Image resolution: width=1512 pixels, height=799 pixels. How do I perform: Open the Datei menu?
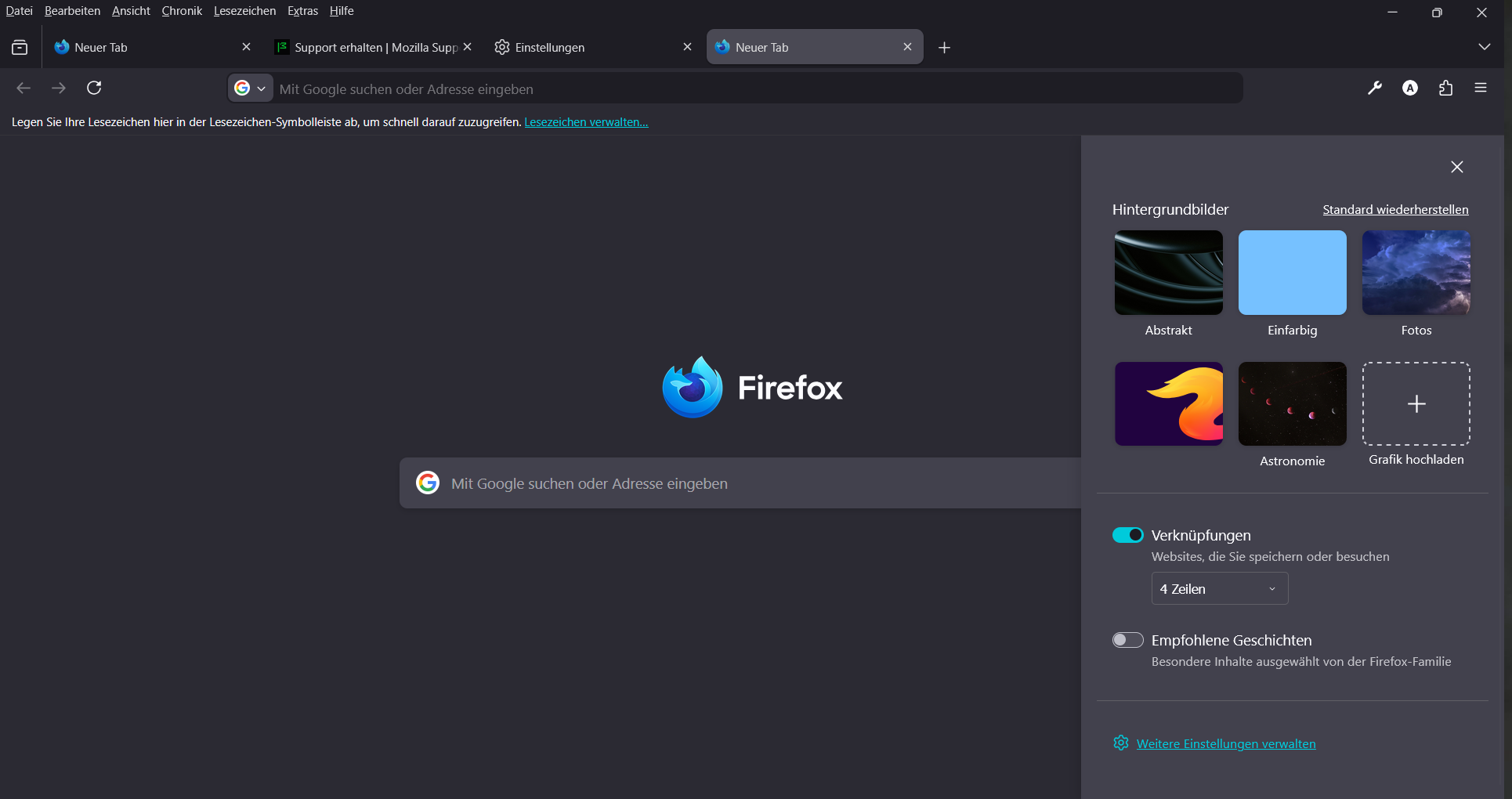pyautogui.click(x=20, y=11)
